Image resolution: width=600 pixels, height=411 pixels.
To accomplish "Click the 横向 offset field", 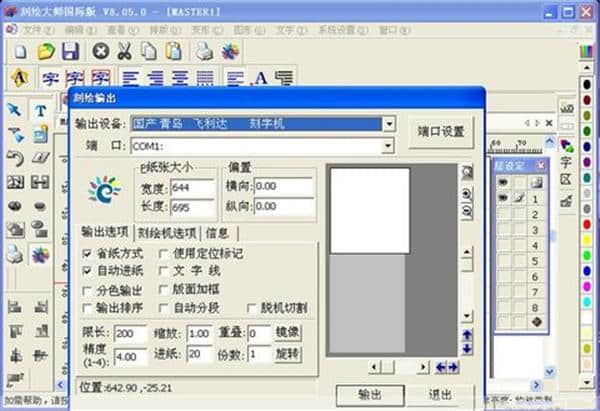I will pos(284,186).
